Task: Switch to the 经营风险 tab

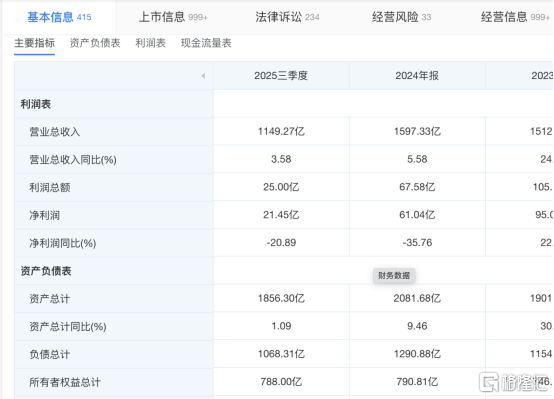Action: (401, 17)
